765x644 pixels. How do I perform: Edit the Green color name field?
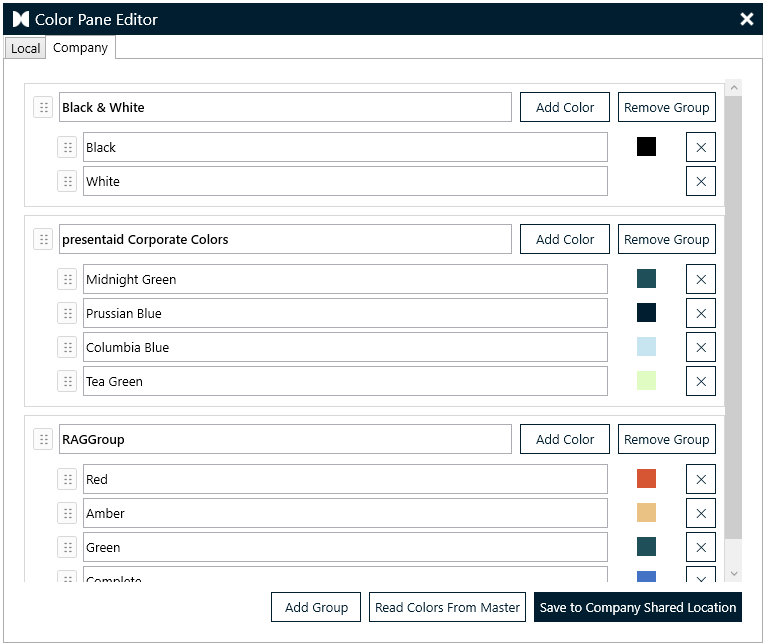coord(345,547)
